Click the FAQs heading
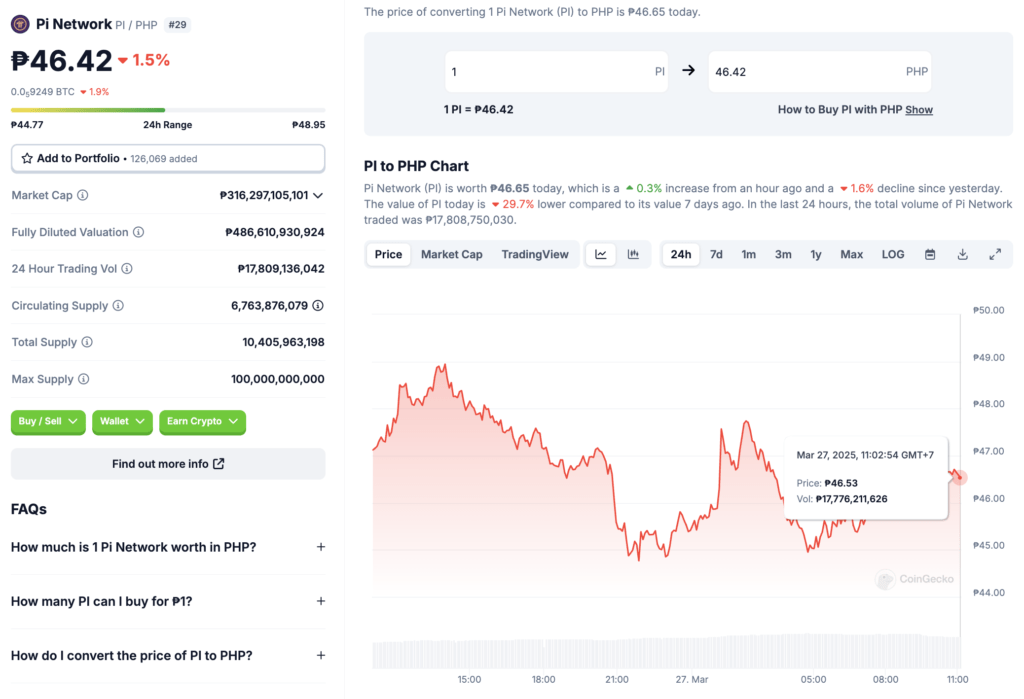 point(29,509)
